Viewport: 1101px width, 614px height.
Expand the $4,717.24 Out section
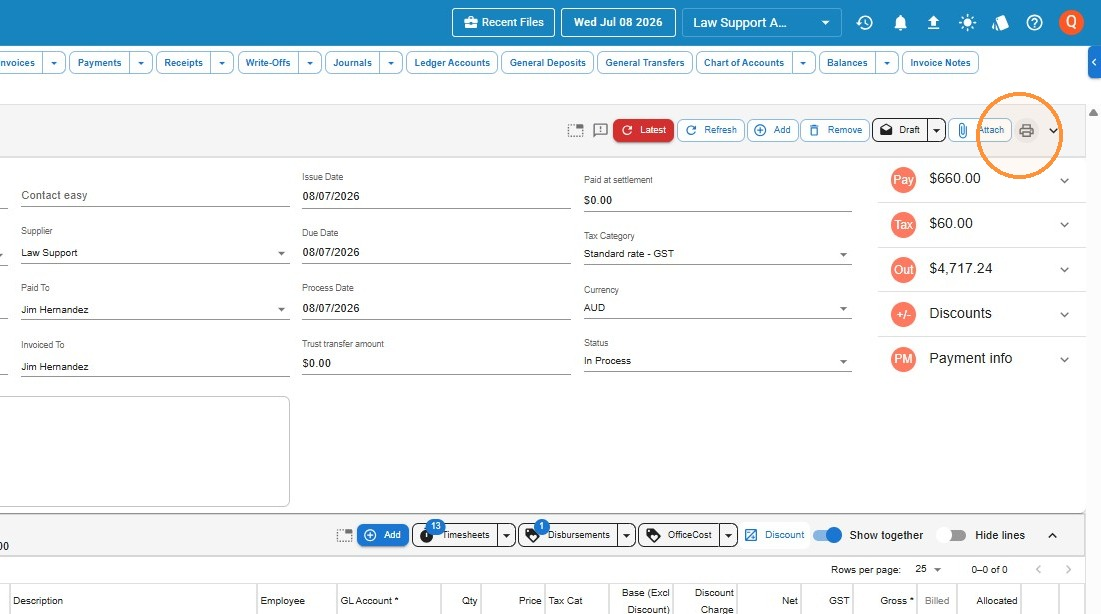(1064, 270)
